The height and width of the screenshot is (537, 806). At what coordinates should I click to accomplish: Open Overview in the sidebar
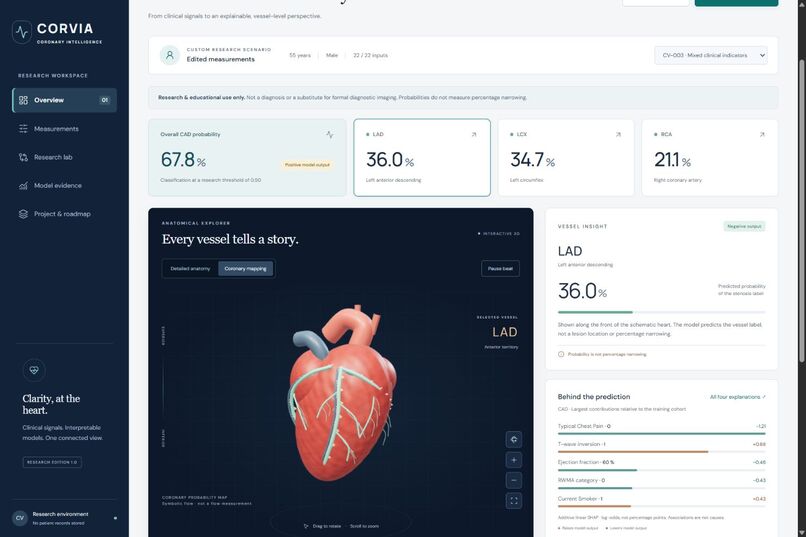64,100
